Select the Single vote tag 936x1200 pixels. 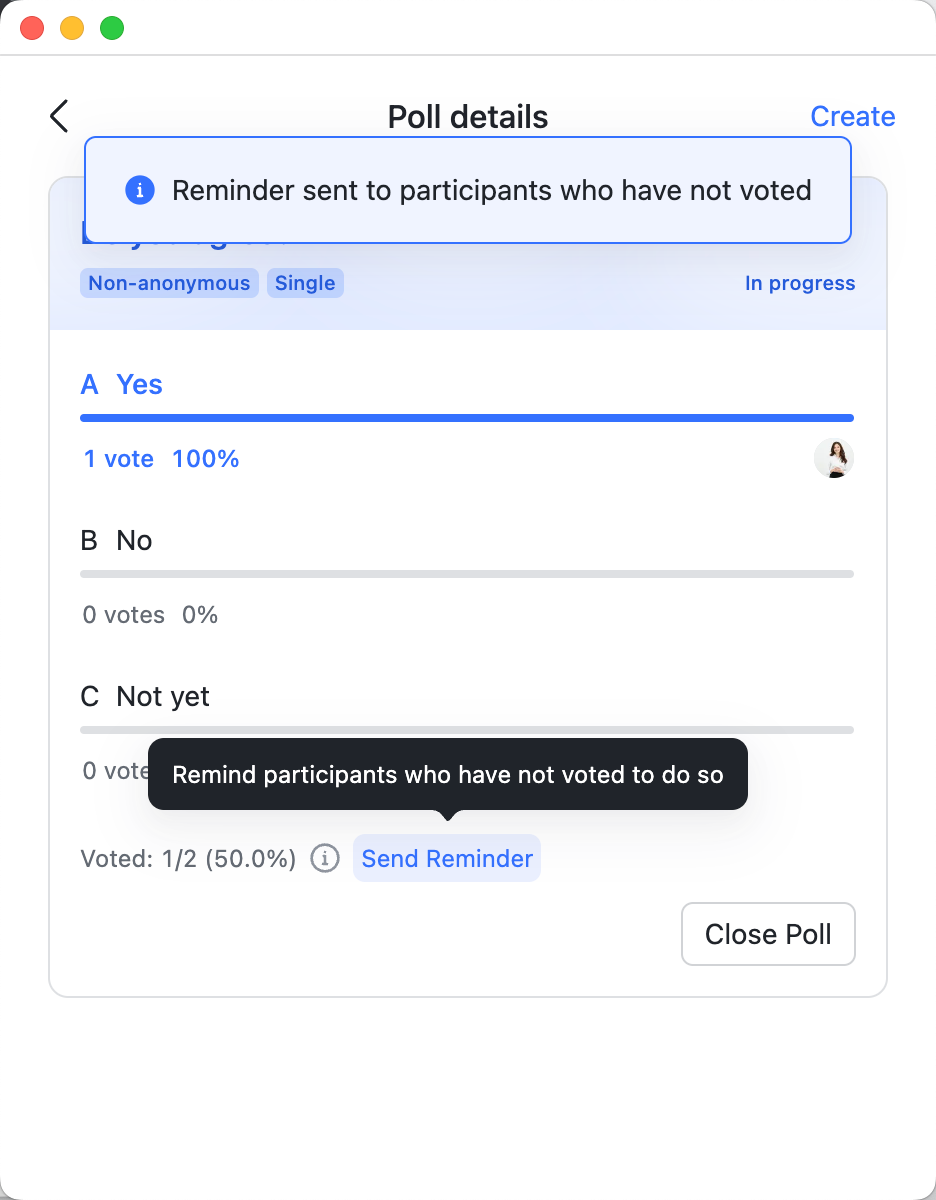(305, 283)
